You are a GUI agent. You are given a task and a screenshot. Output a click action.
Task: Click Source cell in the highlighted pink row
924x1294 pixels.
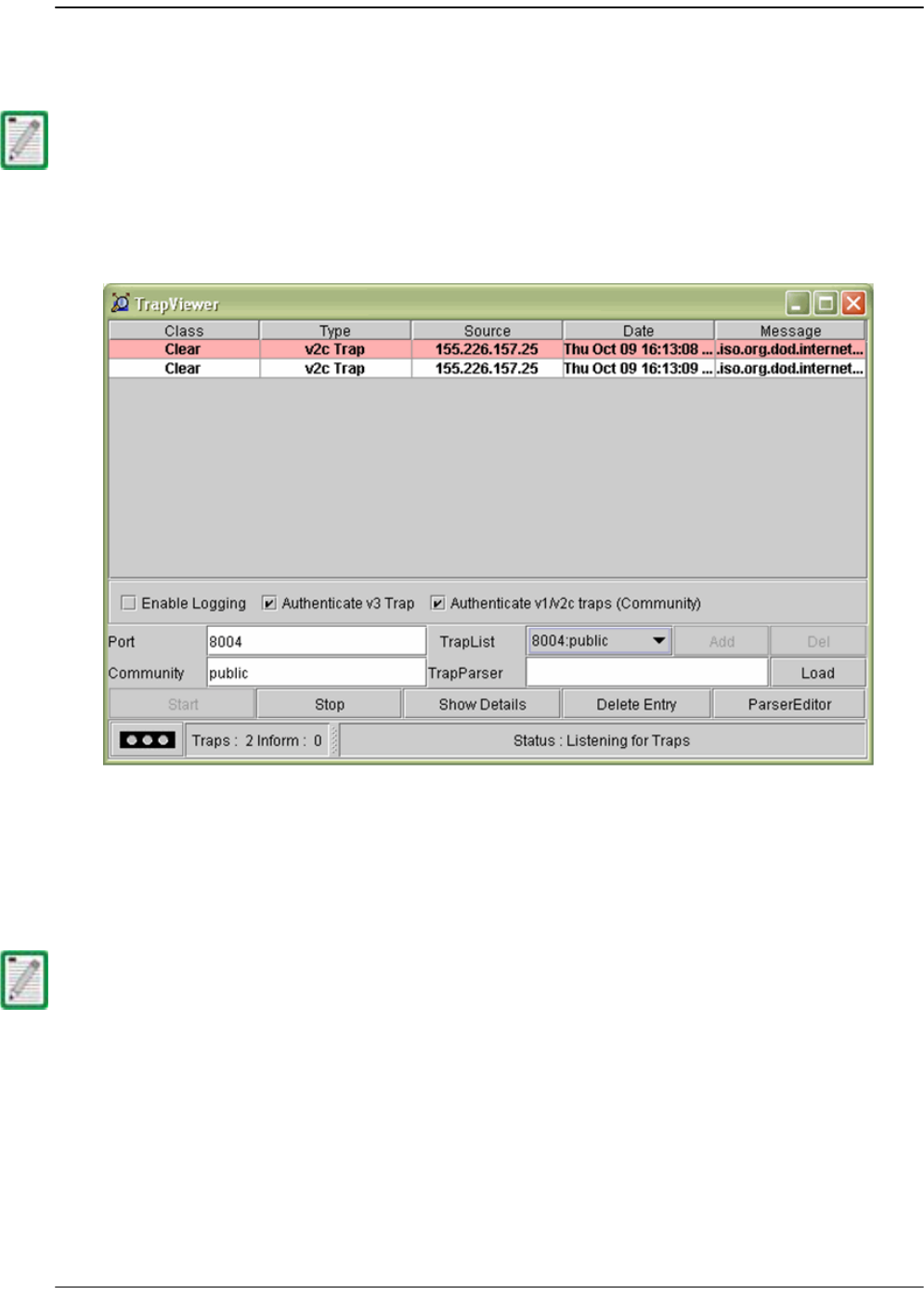(488, 349)
